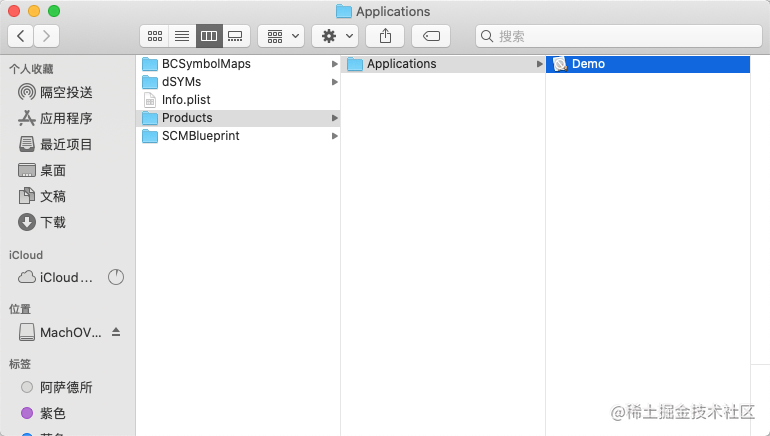Click the 标签 sidebar section header
The image size is (770, 436).
click(20, 364)
